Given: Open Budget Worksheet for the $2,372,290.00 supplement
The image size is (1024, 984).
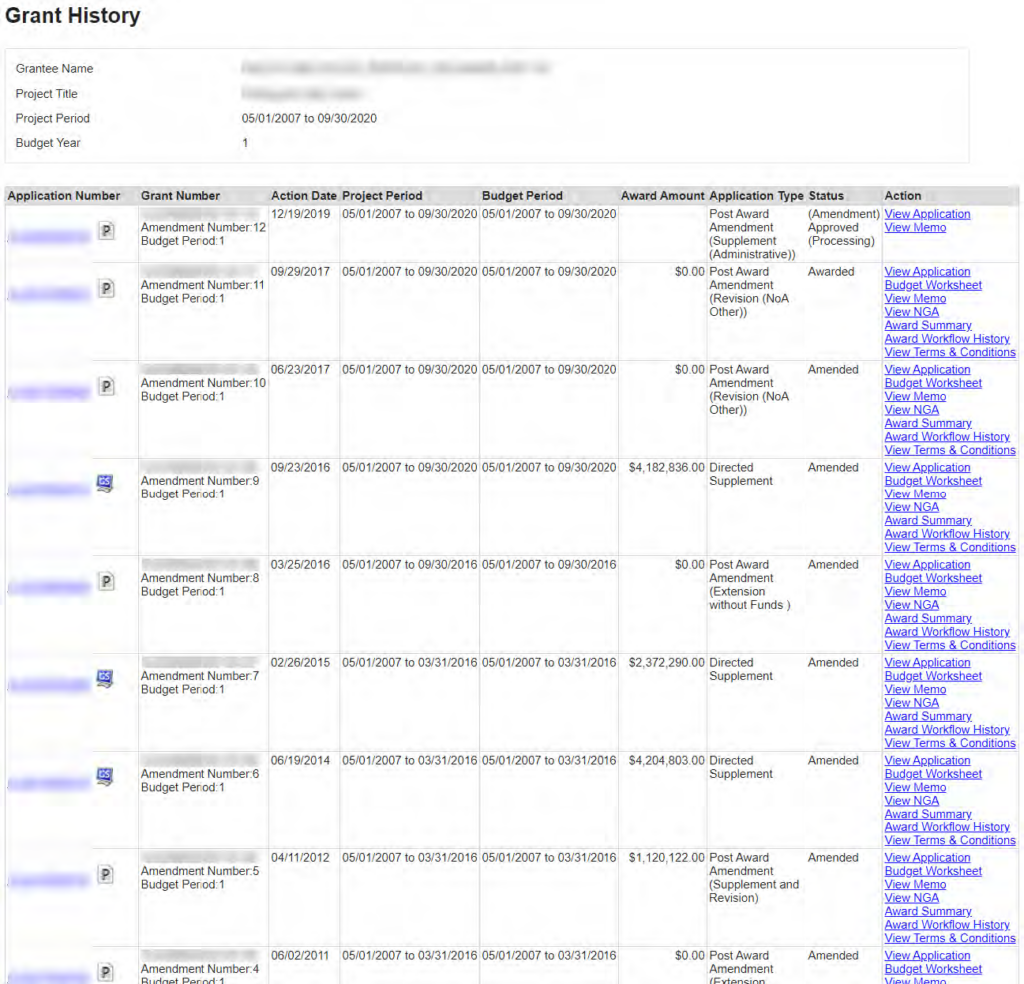Looking at the screenshot, I should pyautogui.click(x=933, y=676).
